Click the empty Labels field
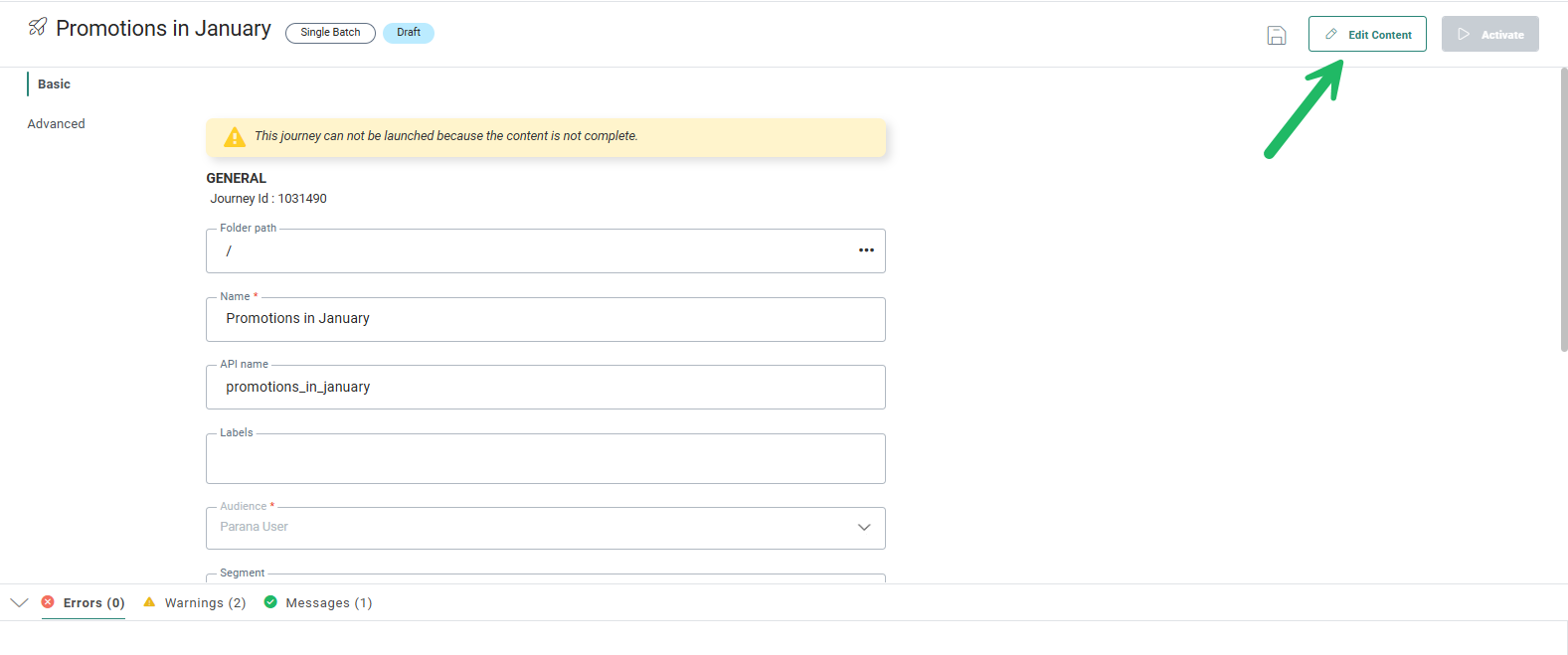1568x655 pixels. pyautogui.click(x=545, y=460)
